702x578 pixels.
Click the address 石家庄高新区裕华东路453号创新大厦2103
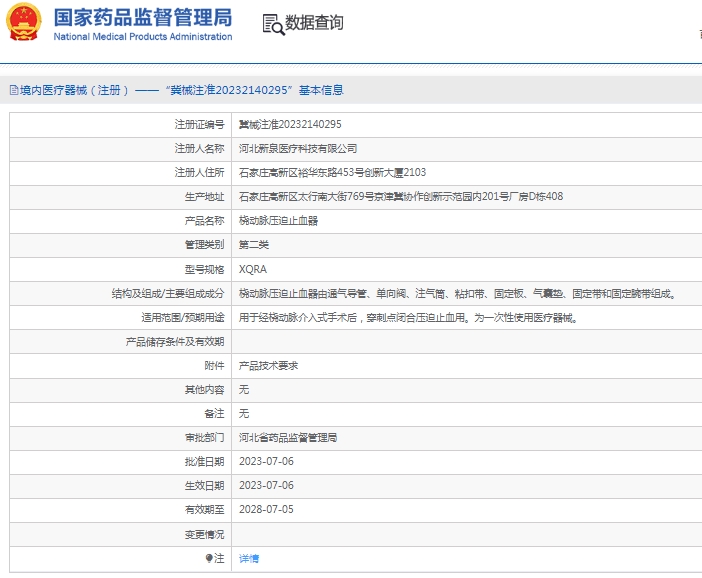[333, 172]
